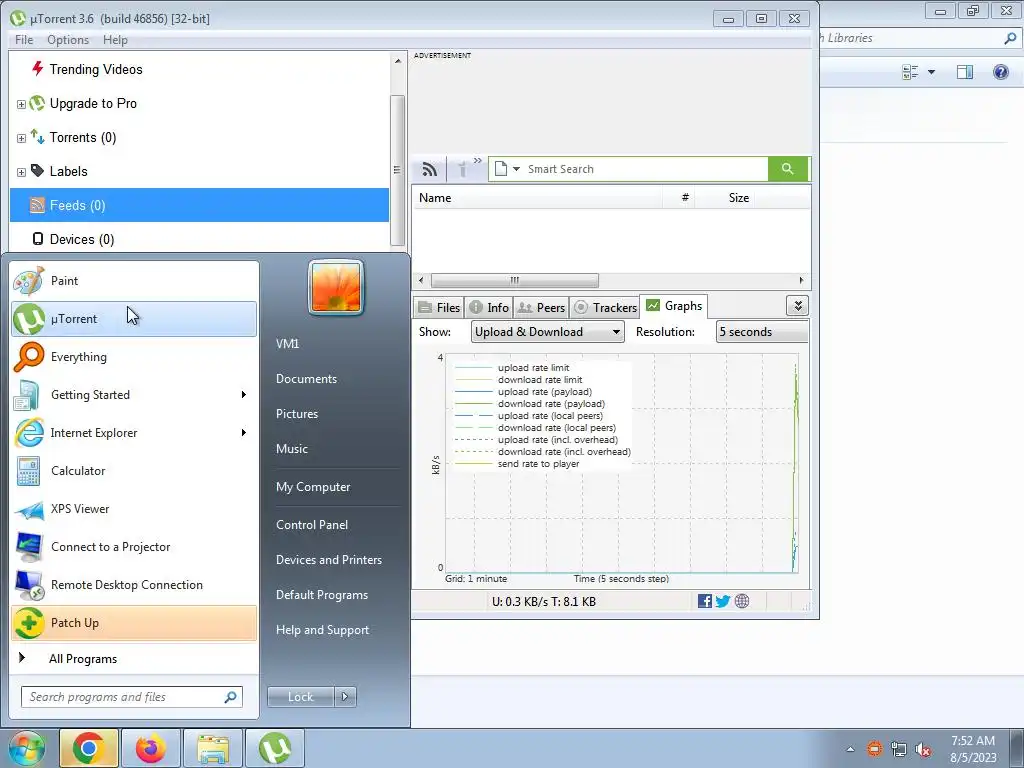Open Internet Explorer jump list arrow
This screenshot has width=1024, height=768.
pyautogui.click(x=243, y=432)
